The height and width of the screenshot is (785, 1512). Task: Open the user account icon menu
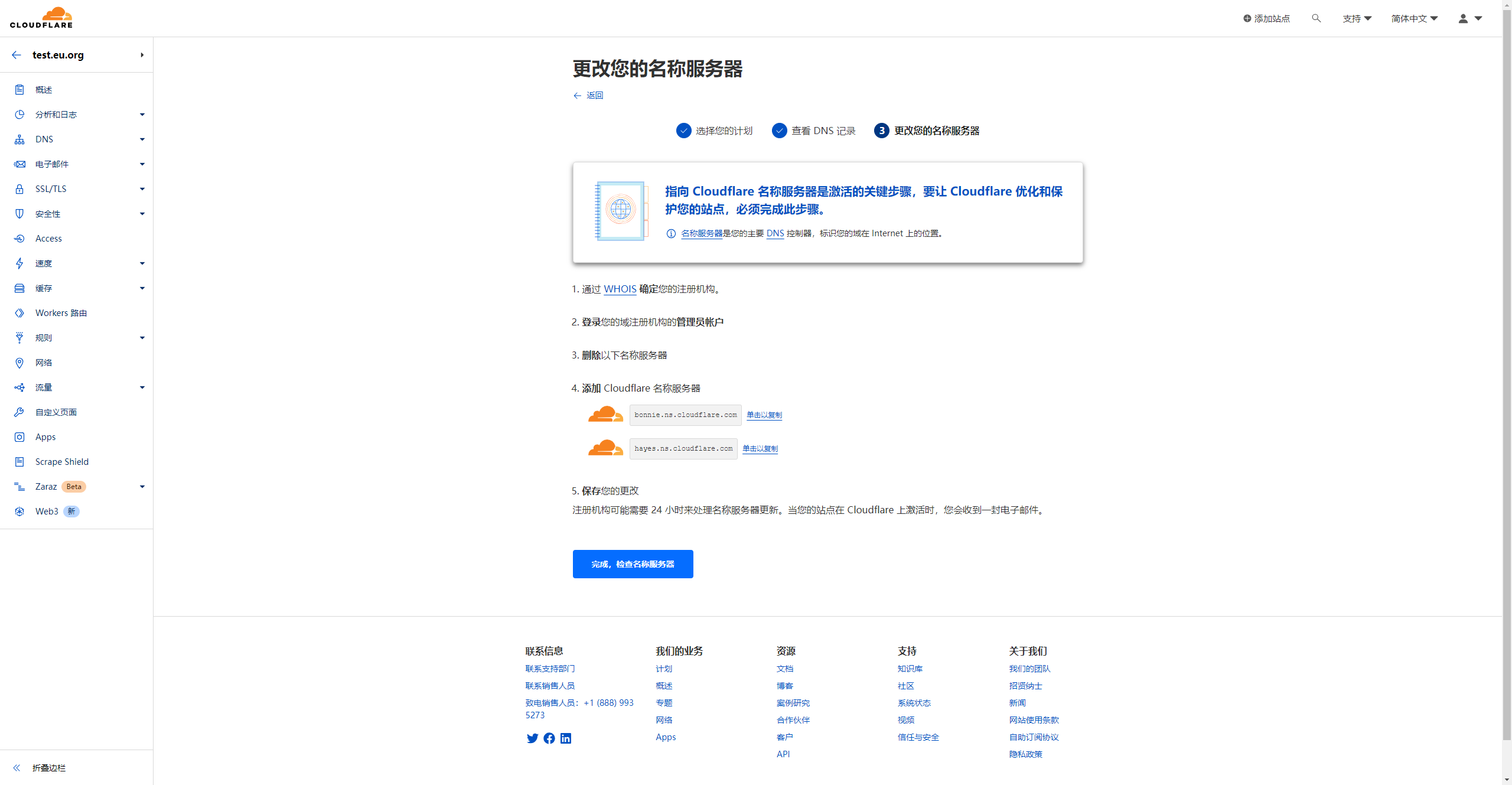click(1469, 18)
